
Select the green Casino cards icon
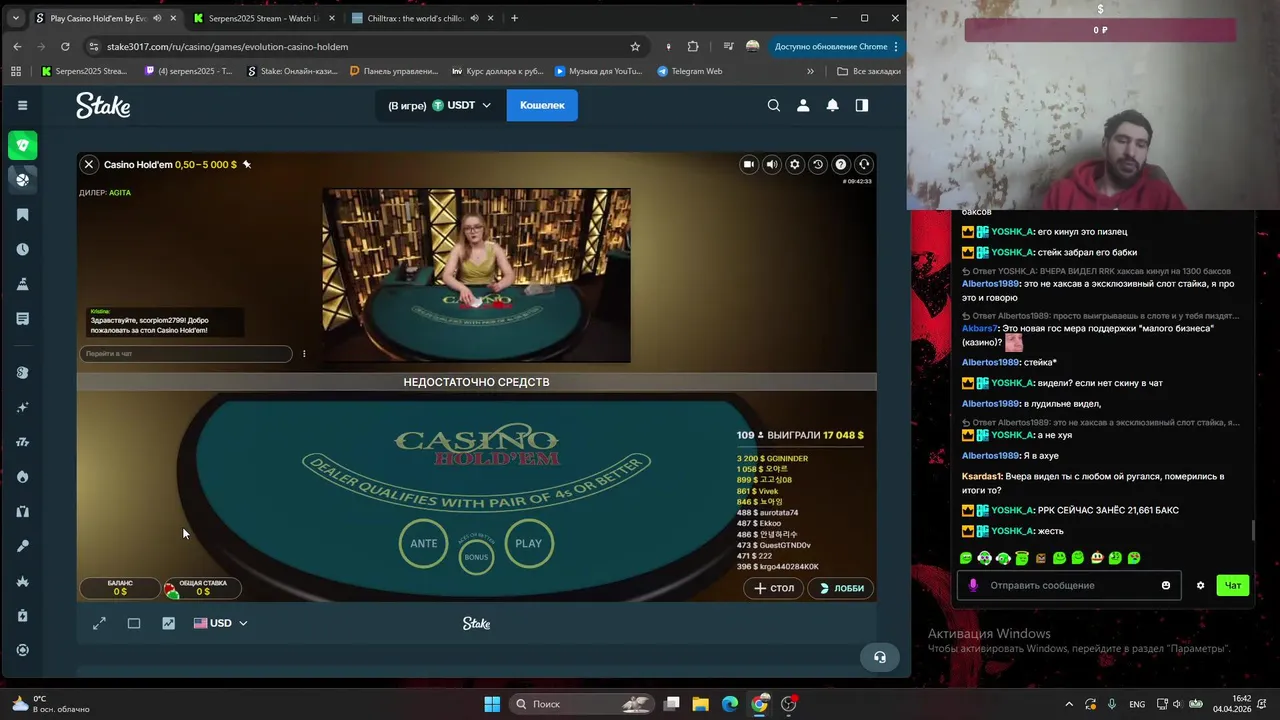tap(23, 145)
